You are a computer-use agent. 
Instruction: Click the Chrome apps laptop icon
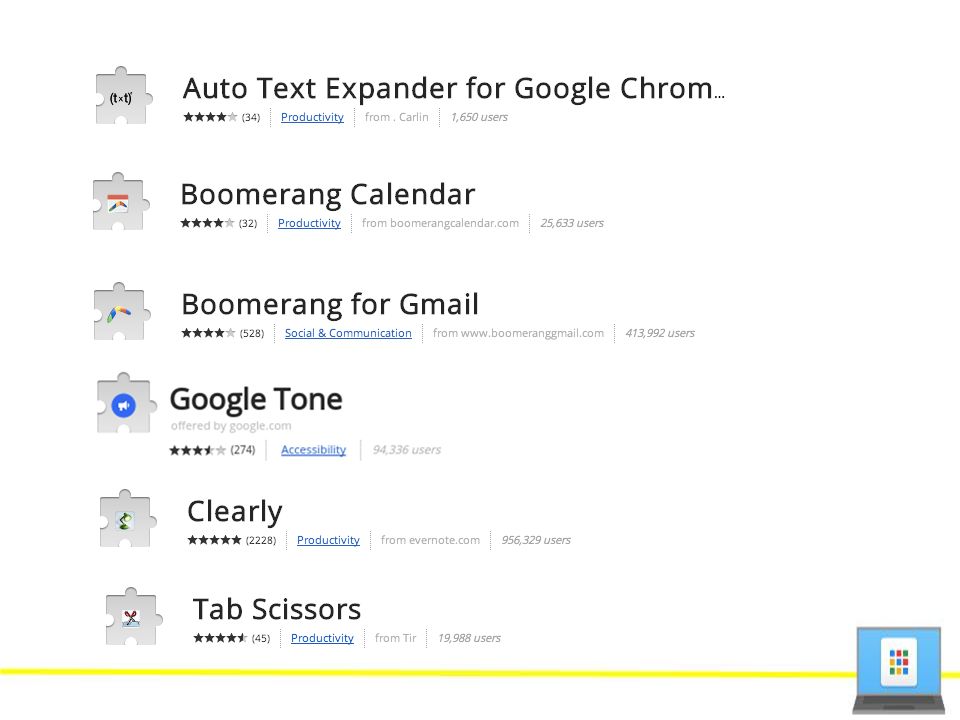click(x=898, y=670)
